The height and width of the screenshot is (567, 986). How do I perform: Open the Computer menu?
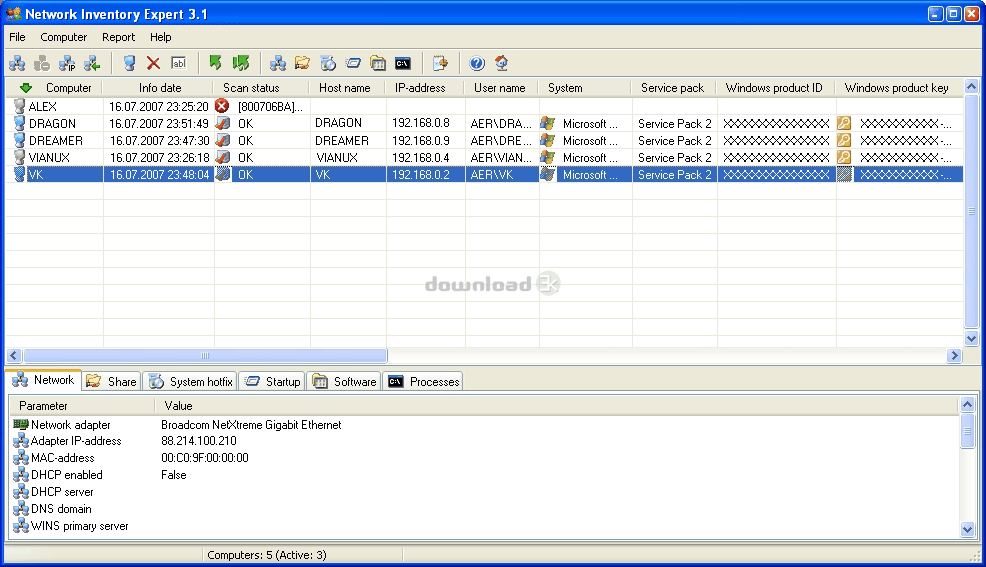click(x=64, y=37)
